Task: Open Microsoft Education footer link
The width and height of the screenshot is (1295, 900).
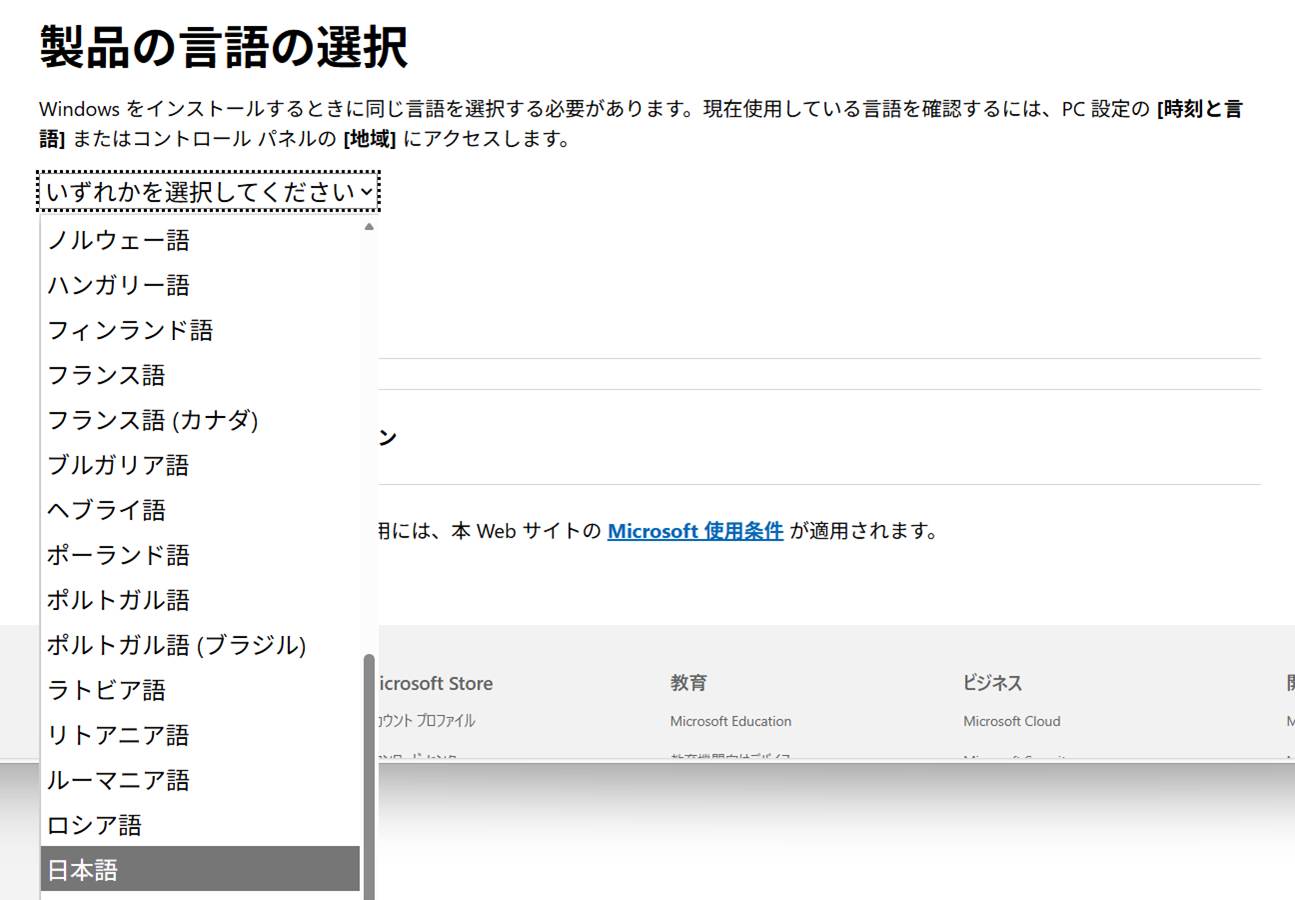Action: [x=730, y=721]
